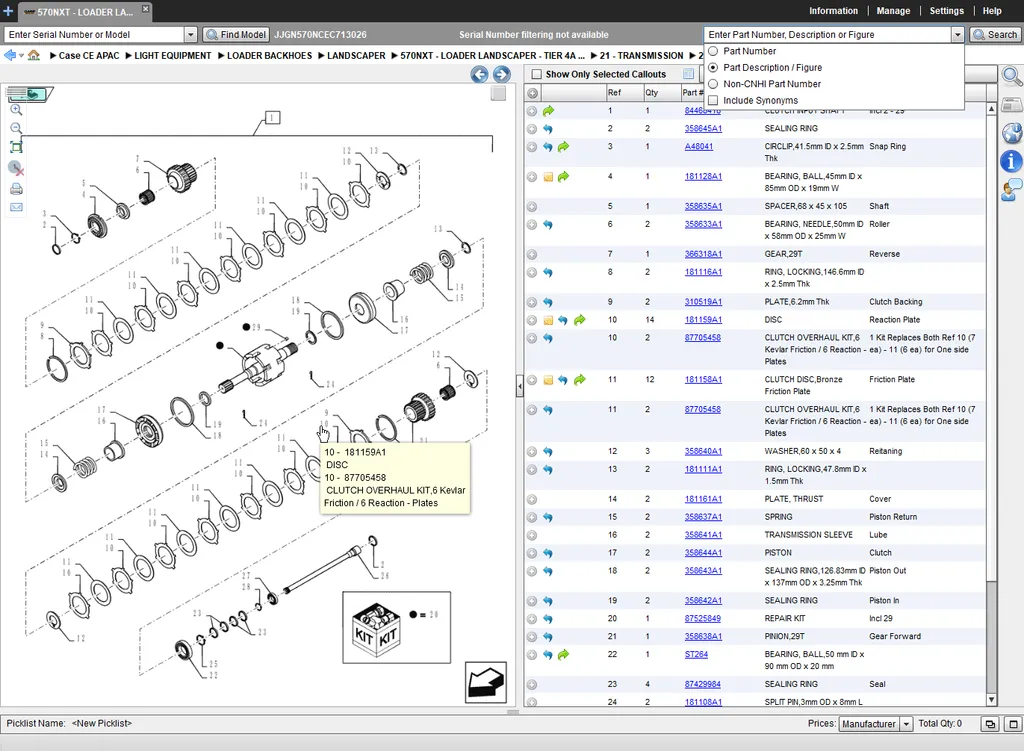Open part number link 358640A1
The height and width of the screenshot is (751, 1024).
(703, 452)
